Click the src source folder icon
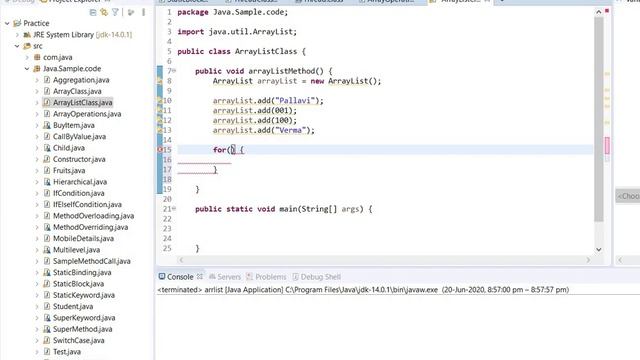Image resolution: width=640 pixels, height=360 pixels. [x=27, y=46]
